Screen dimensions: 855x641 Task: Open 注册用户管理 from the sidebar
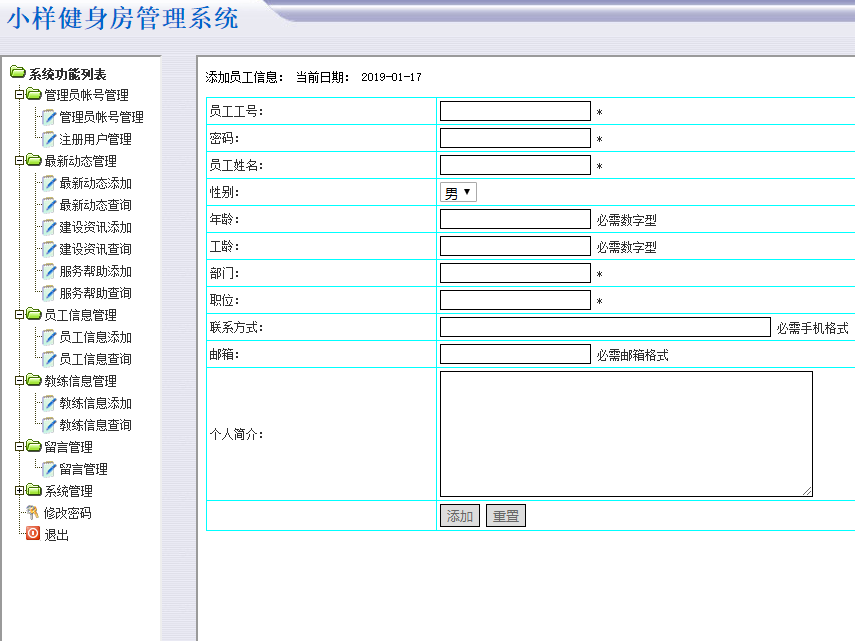tap(95, 139)
